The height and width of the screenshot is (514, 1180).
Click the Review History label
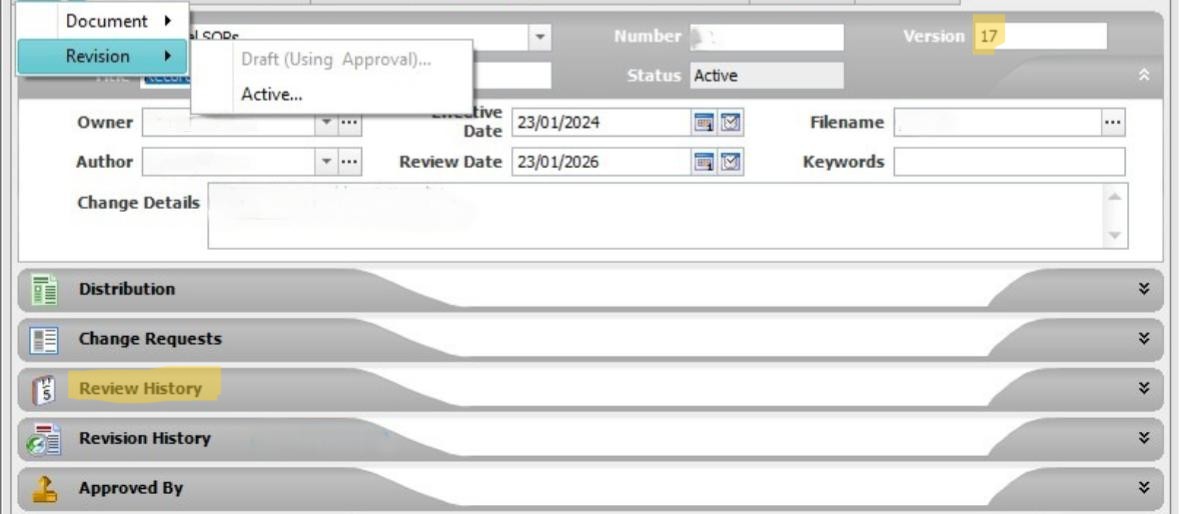[x=141, y=388]
